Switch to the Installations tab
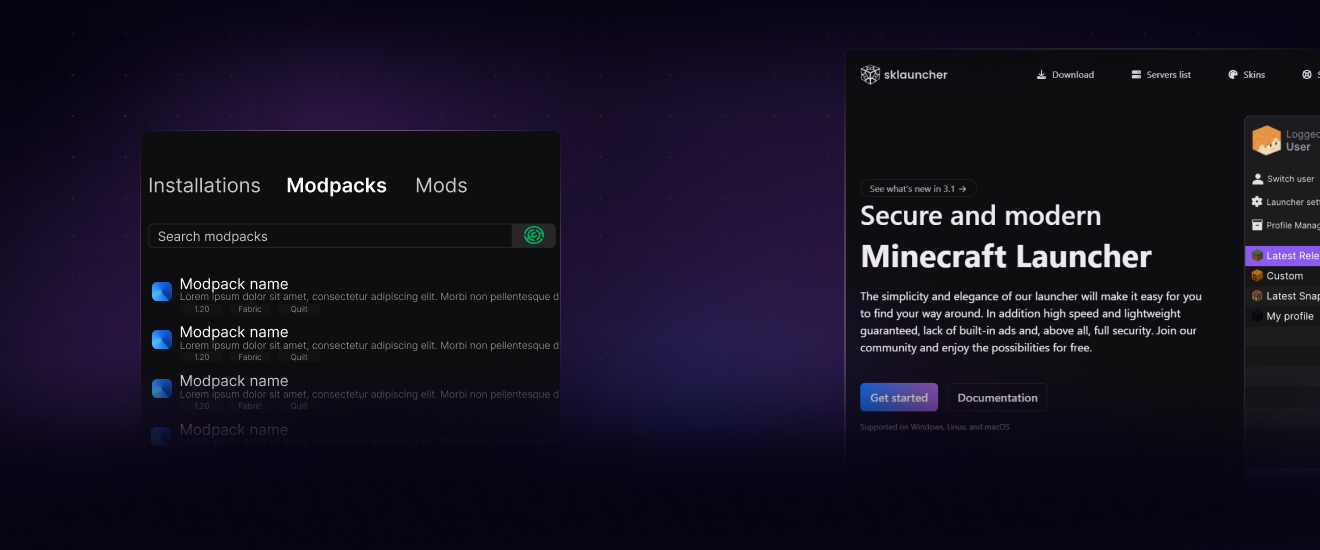This screenshot has height=550, width=1320. pyautogui.click(x=204, y=186)
